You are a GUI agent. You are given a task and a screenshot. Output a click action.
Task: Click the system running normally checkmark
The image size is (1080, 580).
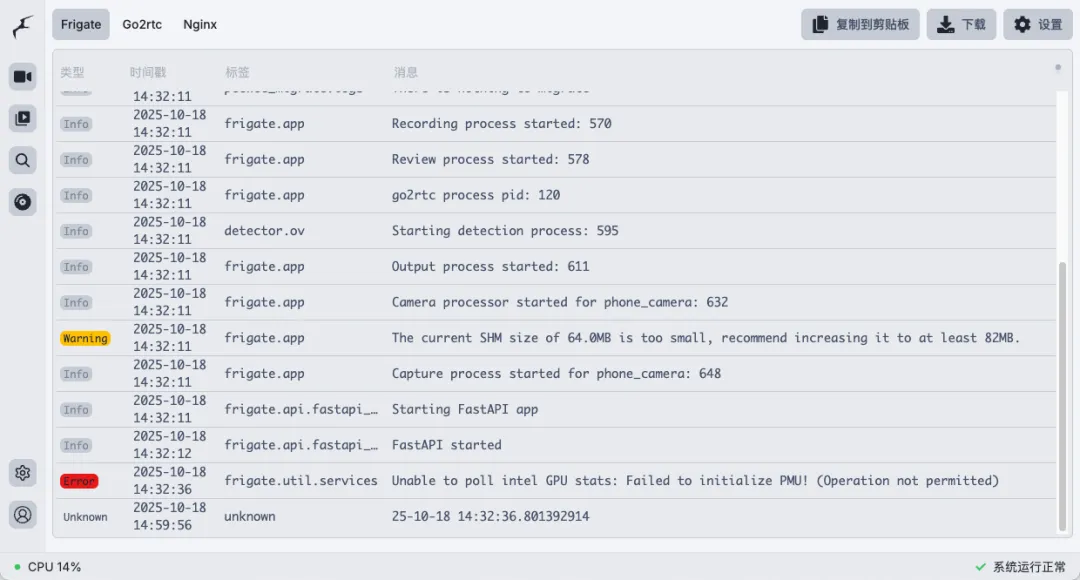coord(980,567)
